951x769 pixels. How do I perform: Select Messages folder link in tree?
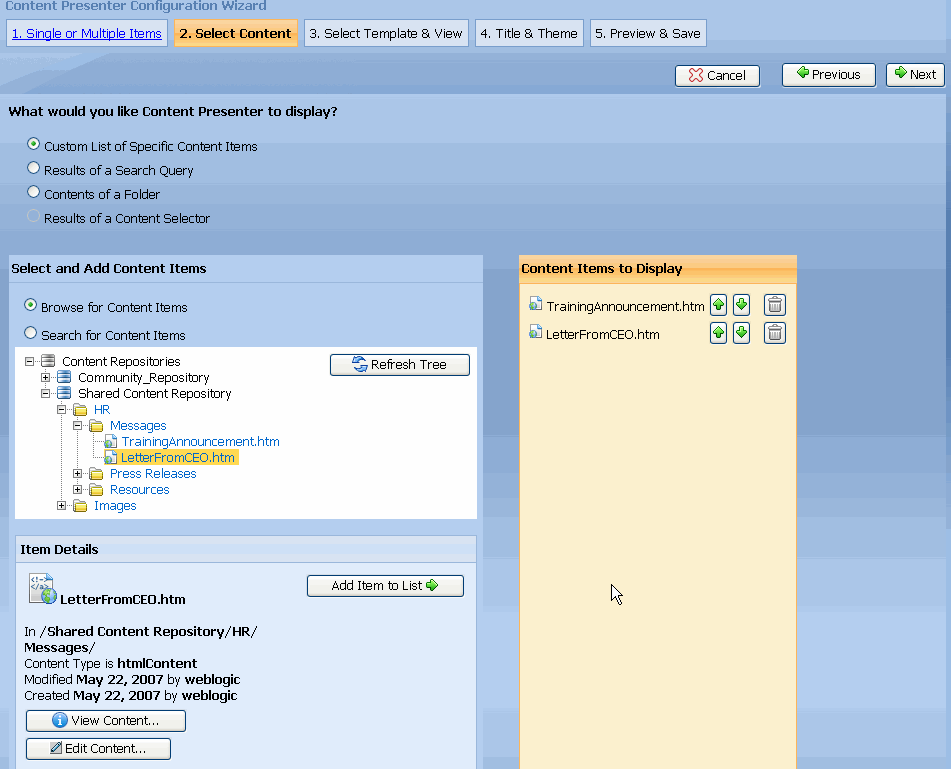138,426
